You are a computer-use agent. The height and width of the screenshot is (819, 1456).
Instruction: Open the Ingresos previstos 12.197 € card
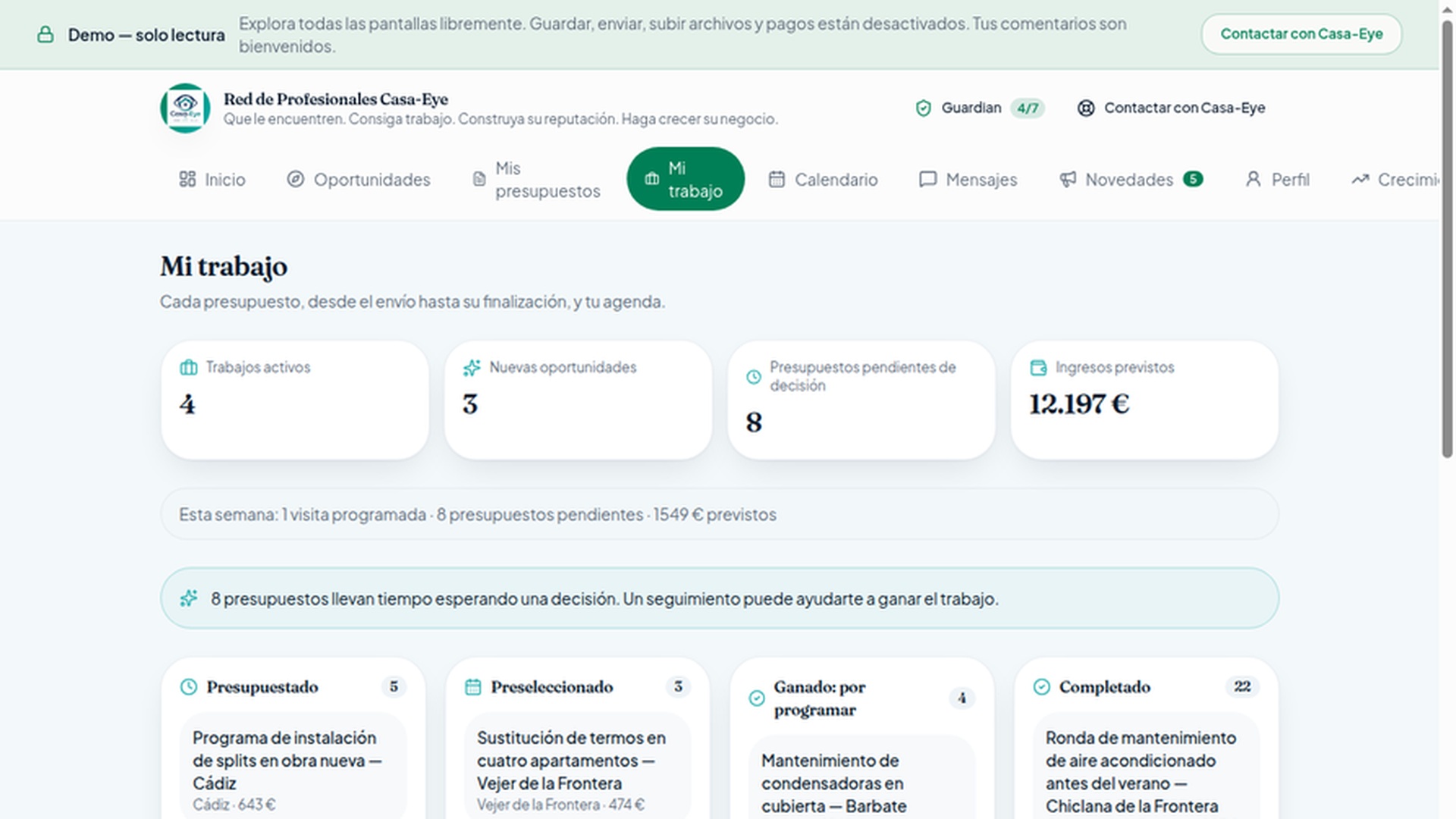(x=1144, y=400)
